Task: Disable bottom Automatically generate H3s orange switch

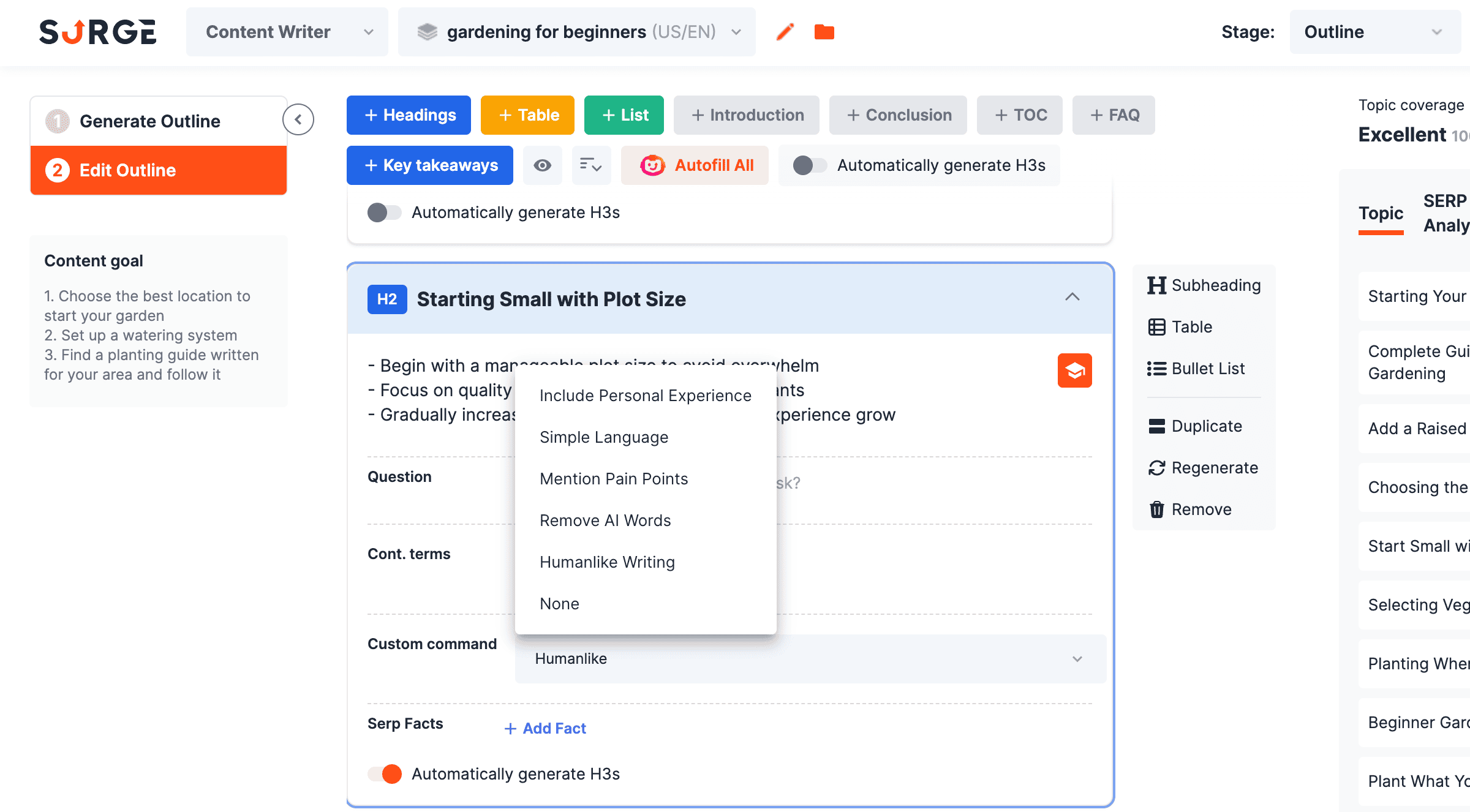Action: click(x=385, y=774)
